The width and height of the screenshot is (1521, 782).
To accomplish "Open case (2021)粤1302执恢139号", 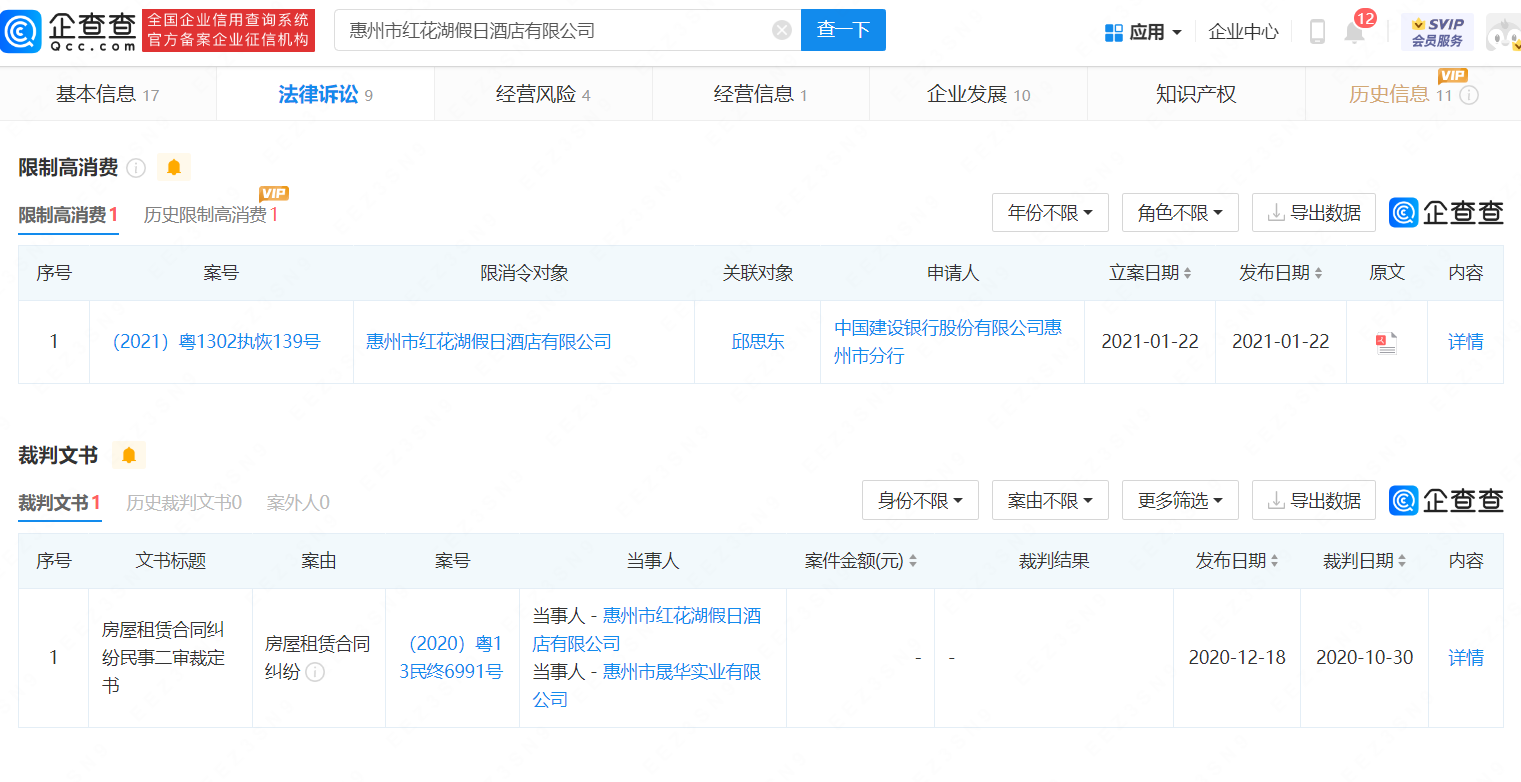I will click(215, 342).
